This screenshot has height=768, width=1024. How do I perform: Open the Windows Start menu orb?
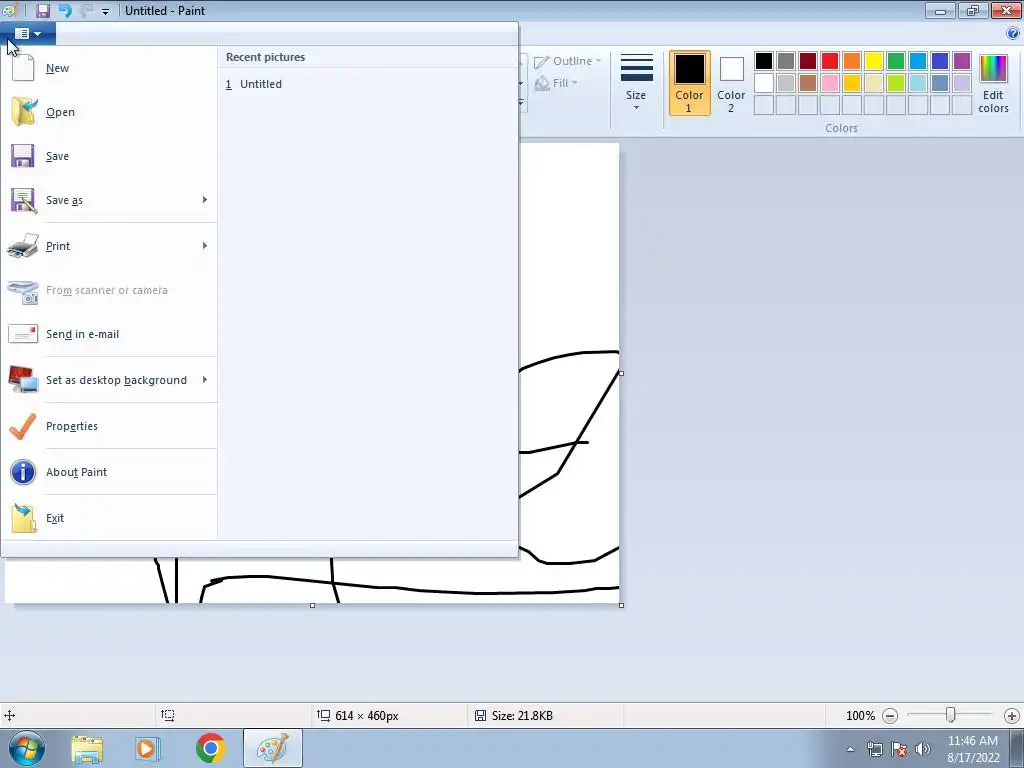click(27, 748)
